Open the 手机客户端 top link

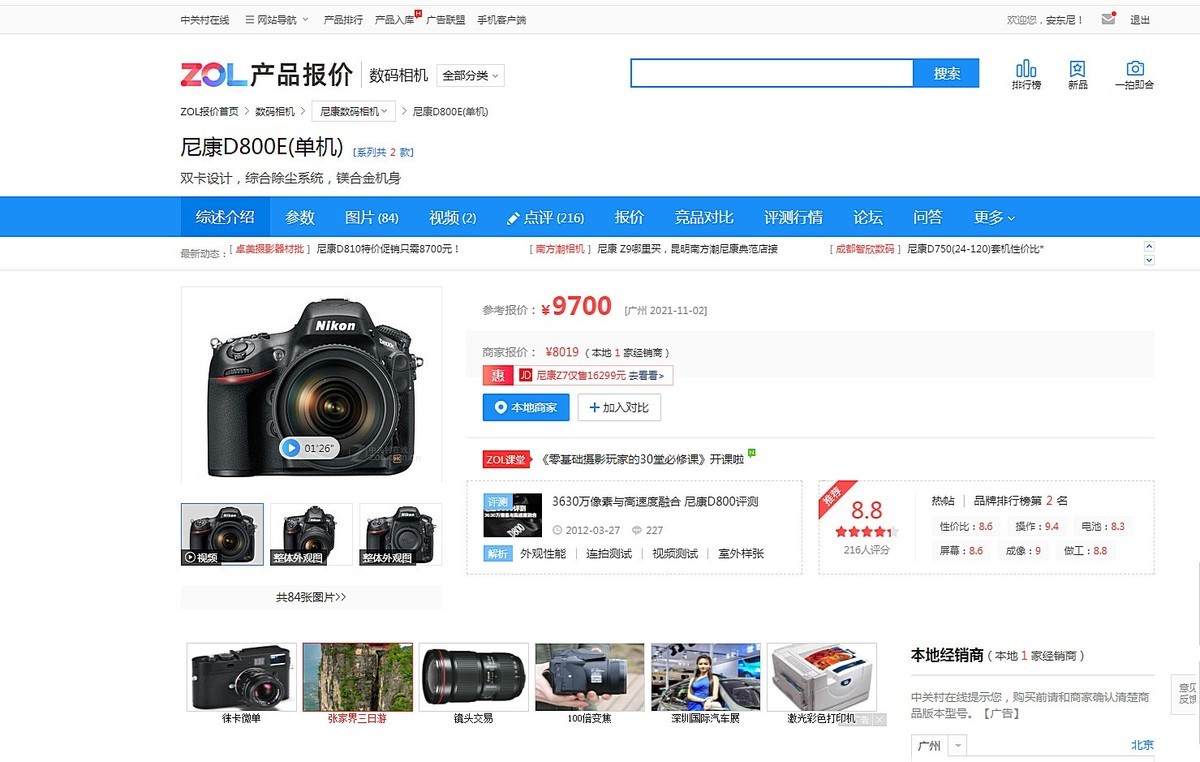coord(501,19)
